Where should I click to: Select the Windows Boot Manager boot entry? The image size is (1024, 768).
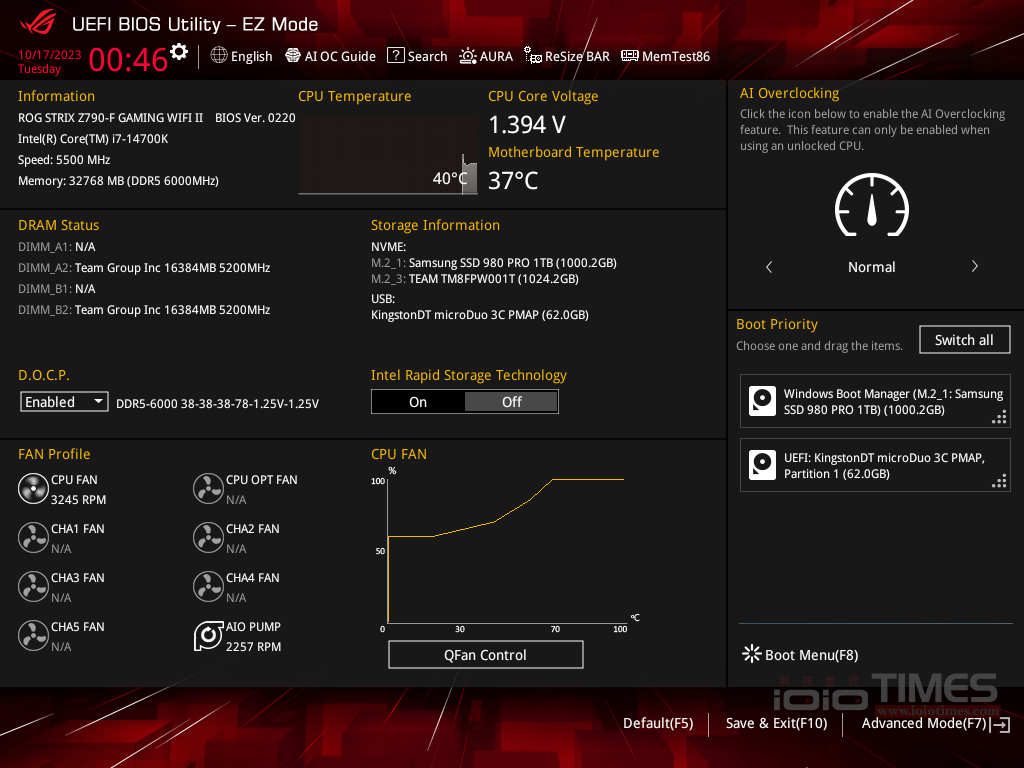pos(875,401)
